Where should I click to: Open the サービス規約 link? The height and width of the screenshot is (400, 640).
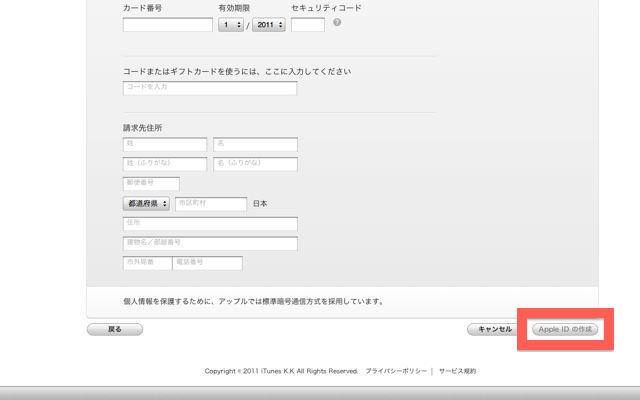tap(458, 371)
